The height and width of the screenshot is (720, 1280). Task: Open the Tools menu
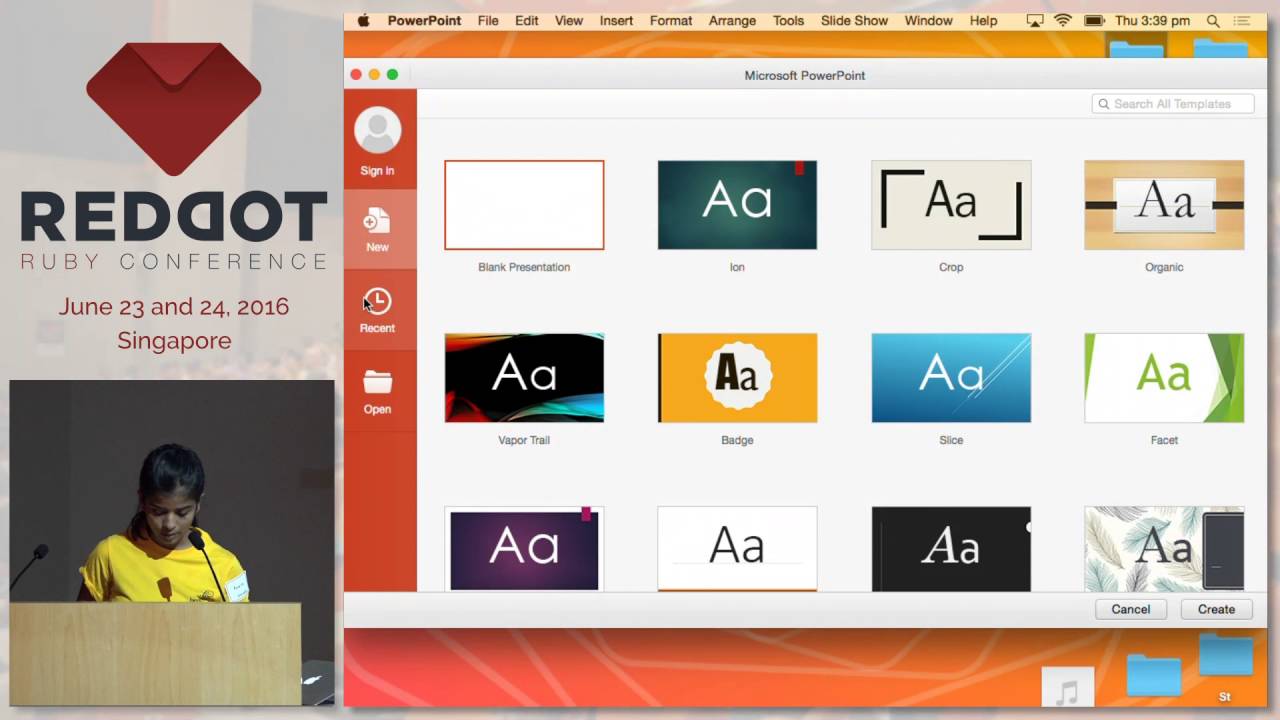(788, 20)
